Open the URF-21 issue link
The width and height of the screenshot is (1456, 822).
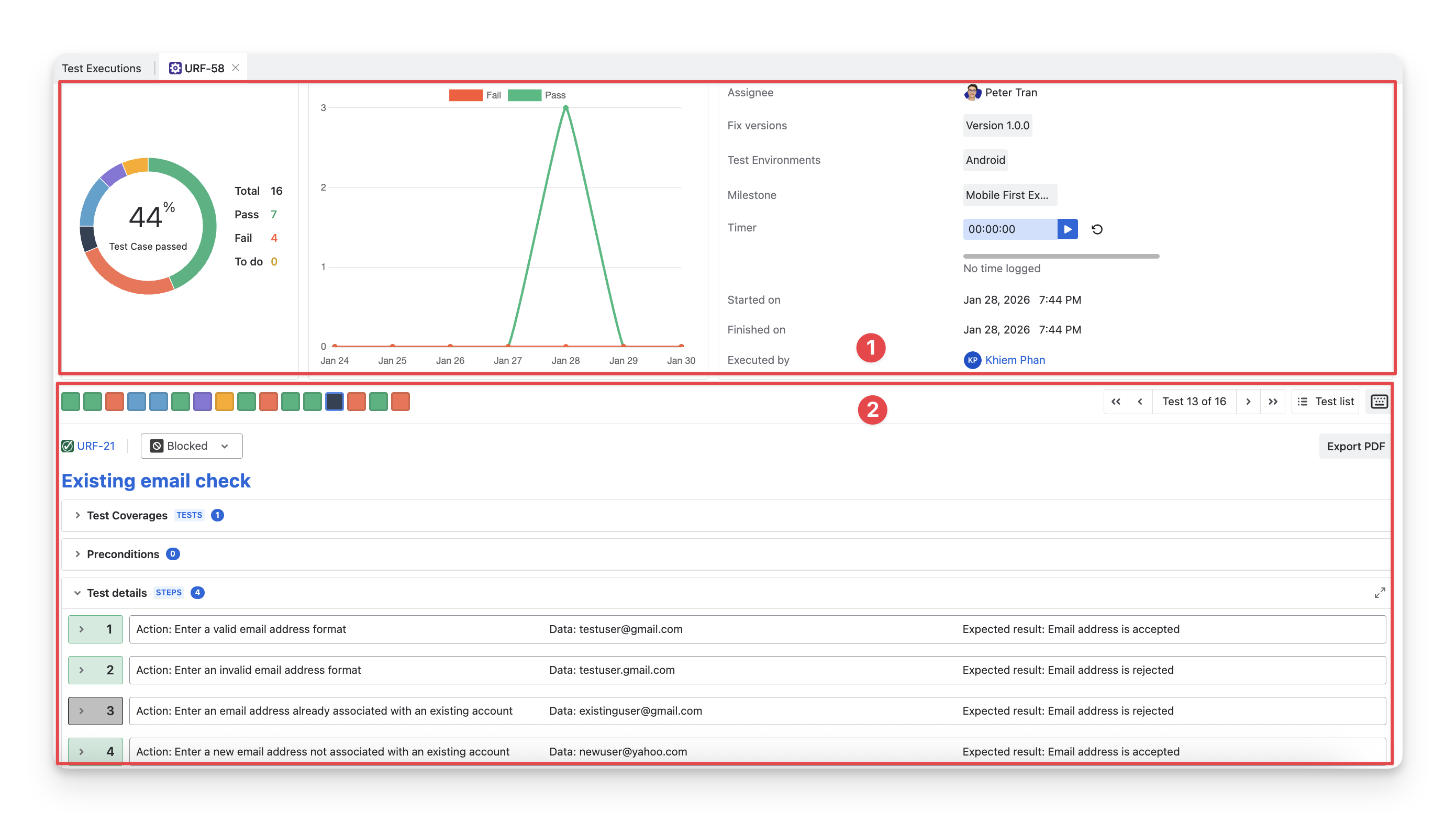coord(95,446)
